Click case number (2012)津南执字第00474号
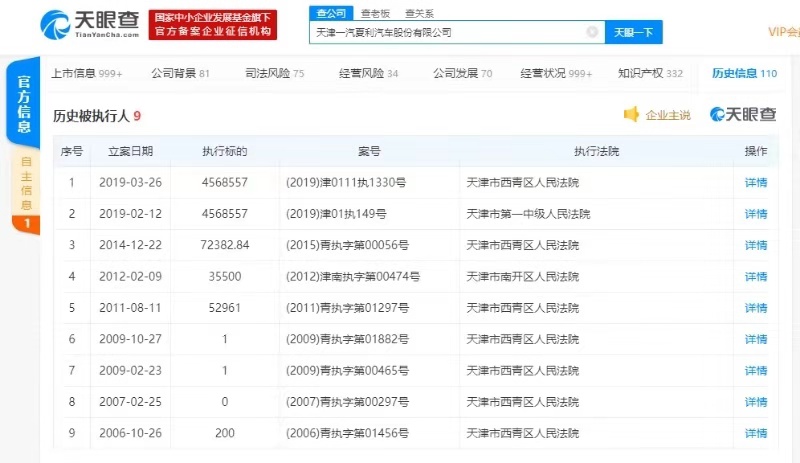Viewport: 800px width, 463px height. pos(353,277)
